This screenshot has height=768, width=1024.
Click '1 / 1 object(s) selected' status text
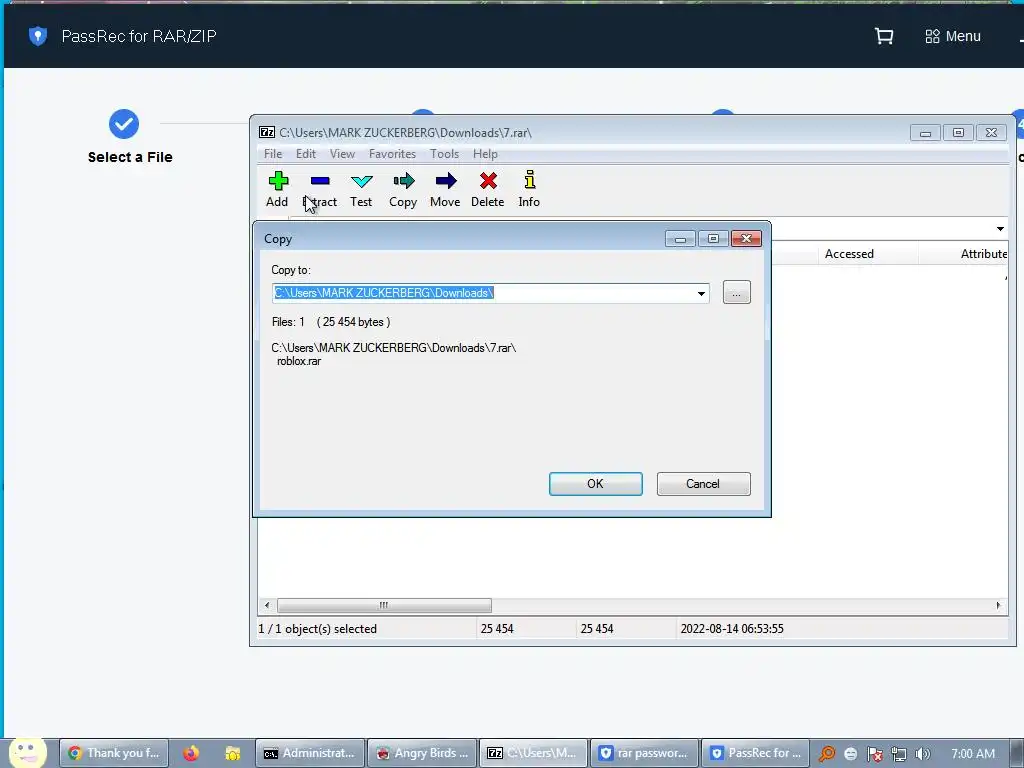click(x=317, y=629)
